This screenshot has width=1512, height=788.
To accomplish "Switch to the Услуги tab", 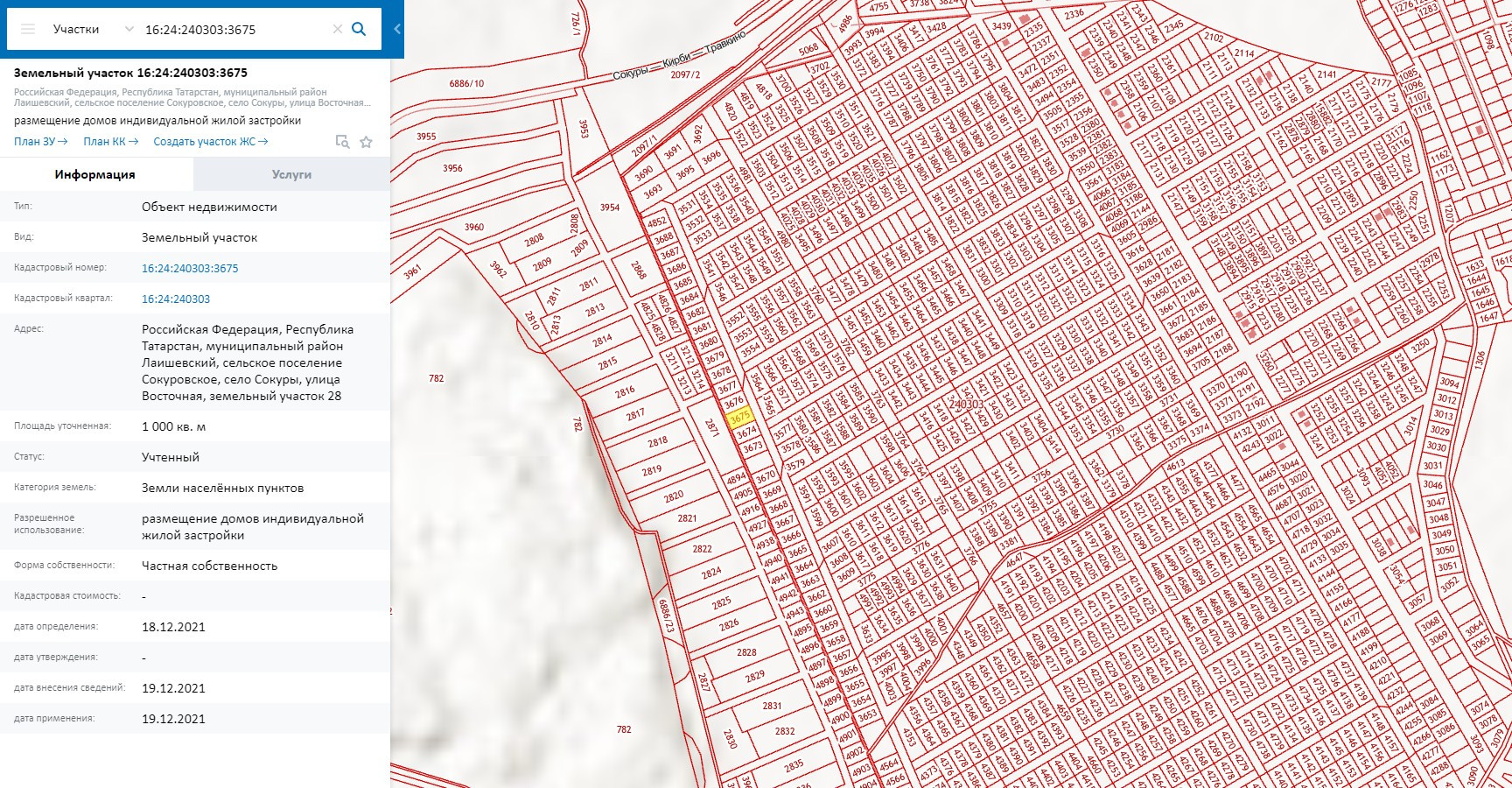I will [x=291, y=174].
